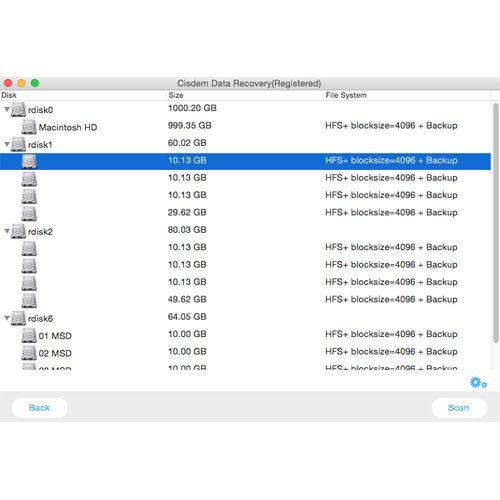Click the rdisk0 drive icon
The width and height of the screenshot is (500, 500).
click(18, 109)
